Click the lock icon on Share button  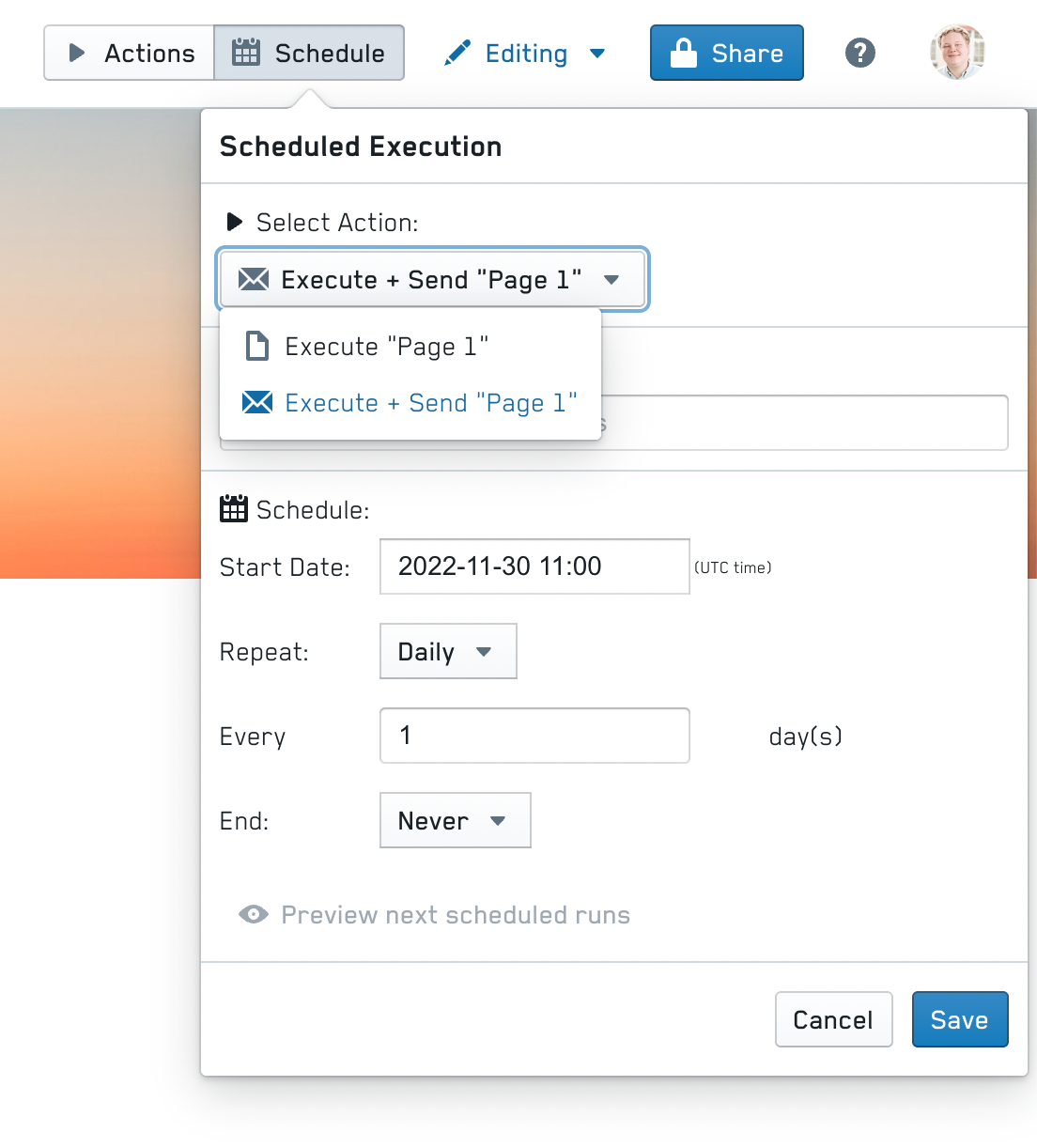tap(684, 53)
